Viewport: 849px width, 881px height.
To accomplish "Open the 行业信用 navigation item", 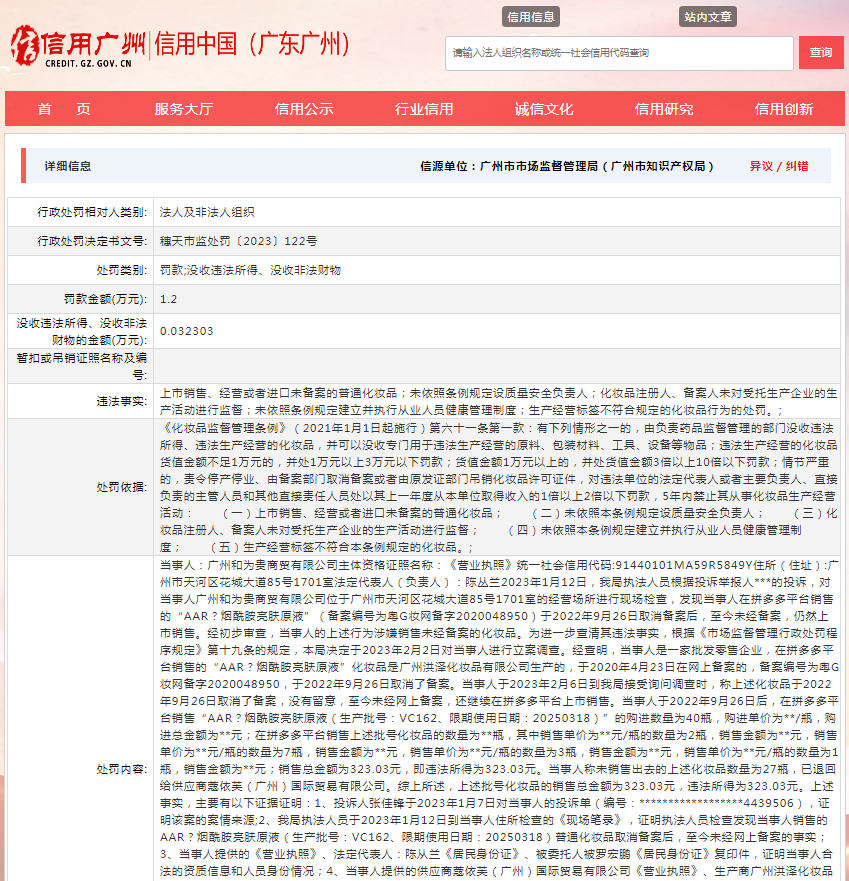I will [424, 109].
